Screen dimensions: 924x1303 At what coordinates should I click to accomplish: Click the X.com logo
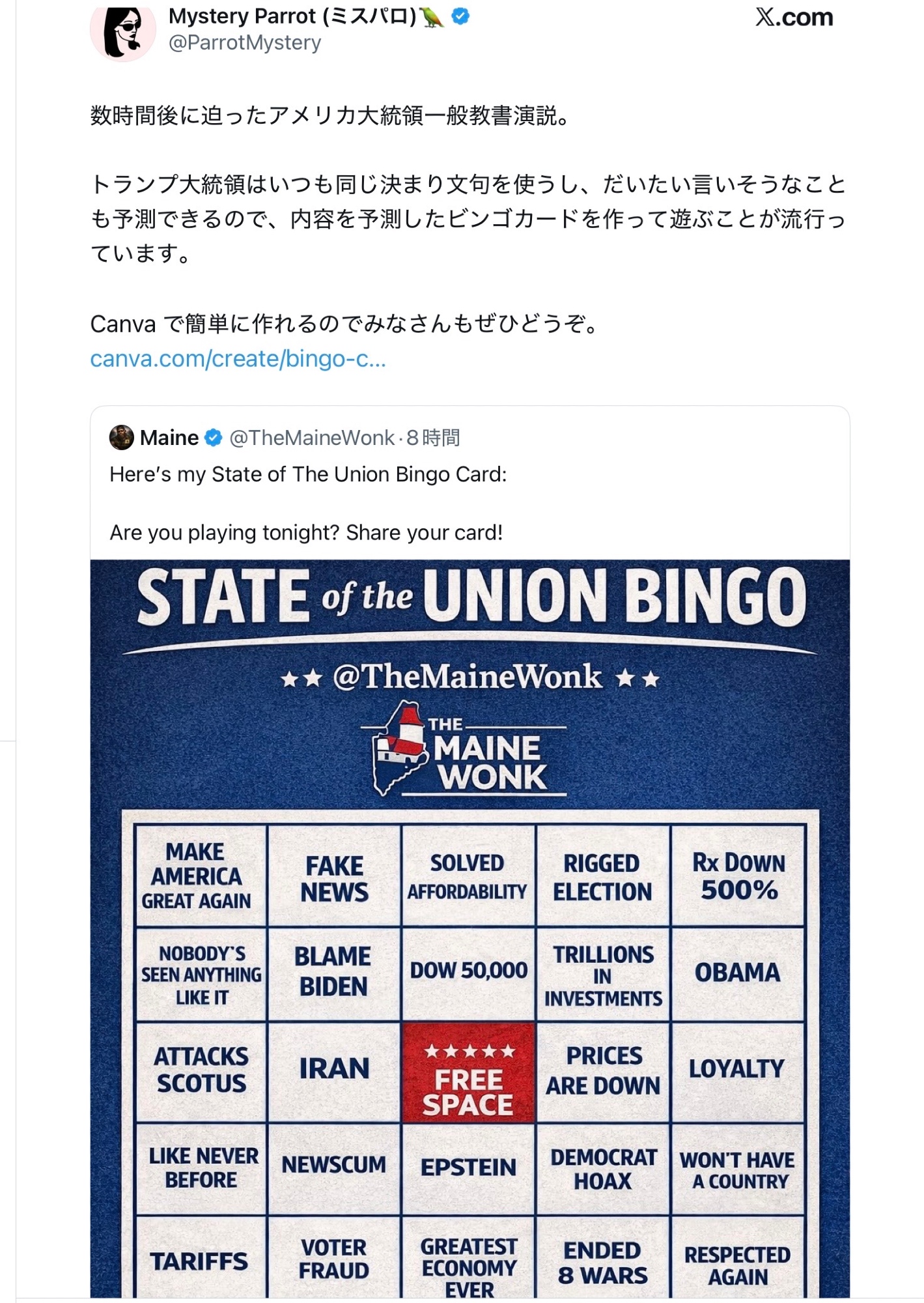[794, 18]
